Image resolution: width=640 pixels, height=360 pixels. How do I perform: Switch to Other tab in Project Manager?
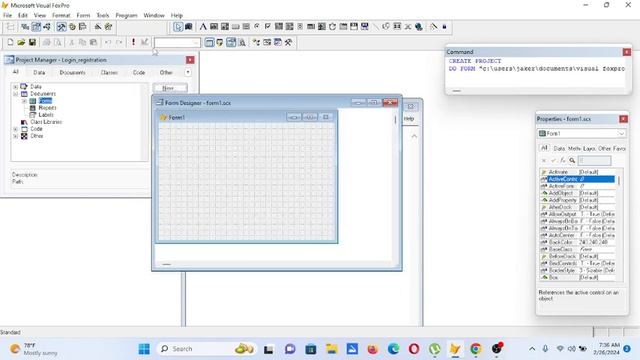[166, 72]
